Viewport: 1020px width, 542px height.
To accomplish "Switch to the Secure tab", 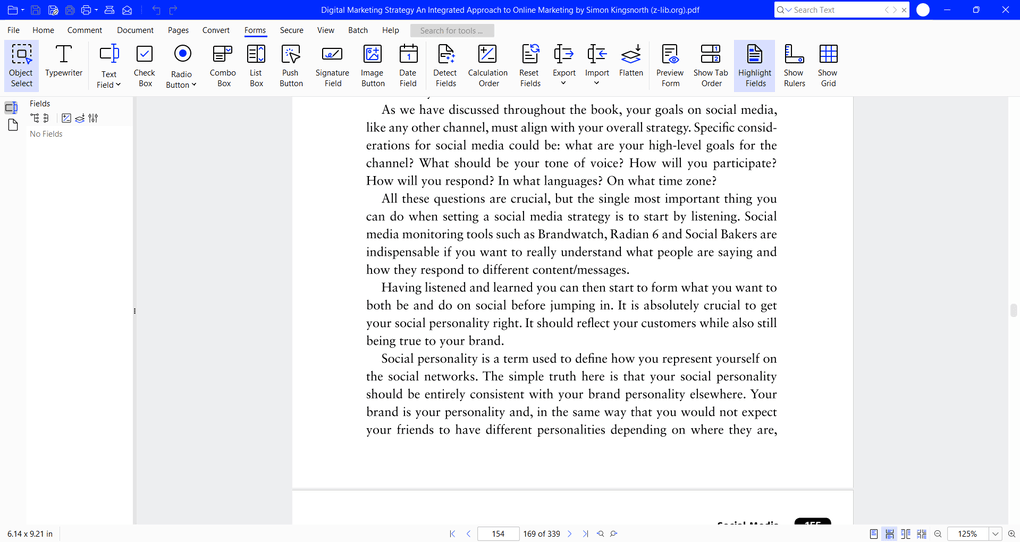I will pyautogui.click(x=291, y=30).
